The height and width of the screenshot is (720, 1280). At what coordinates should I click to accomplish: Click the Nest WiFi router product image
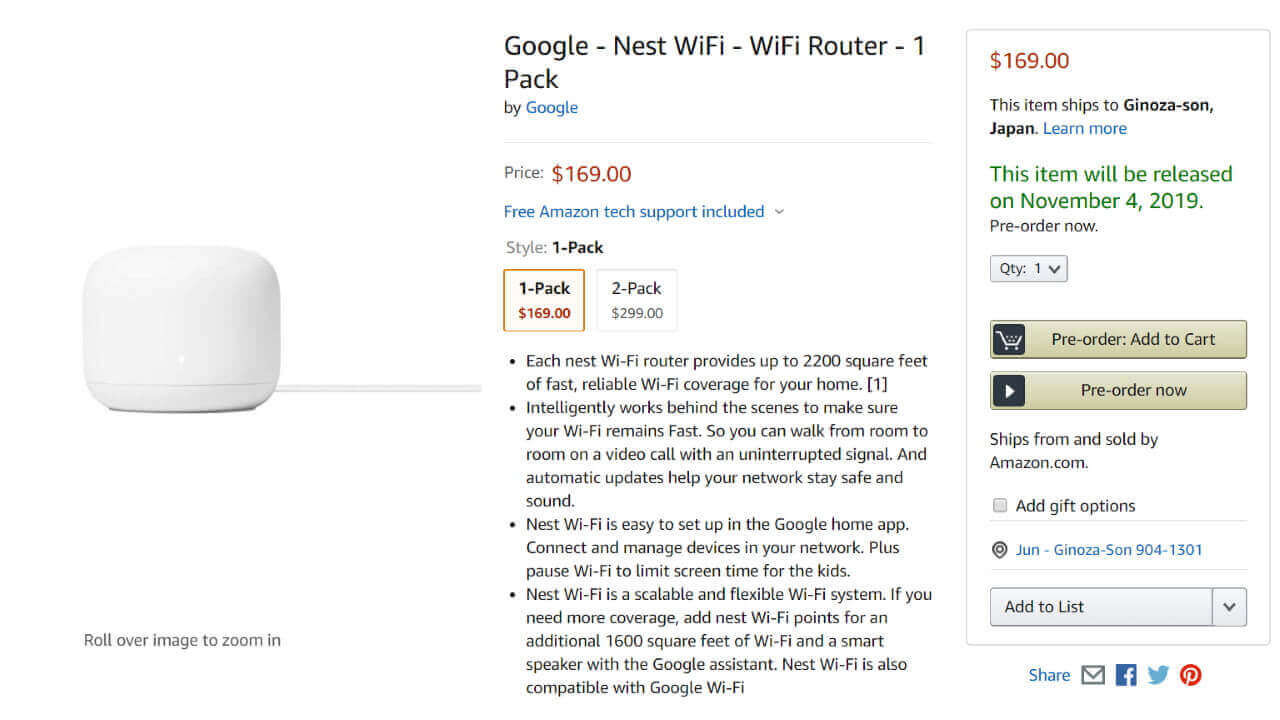pos(182,330)
